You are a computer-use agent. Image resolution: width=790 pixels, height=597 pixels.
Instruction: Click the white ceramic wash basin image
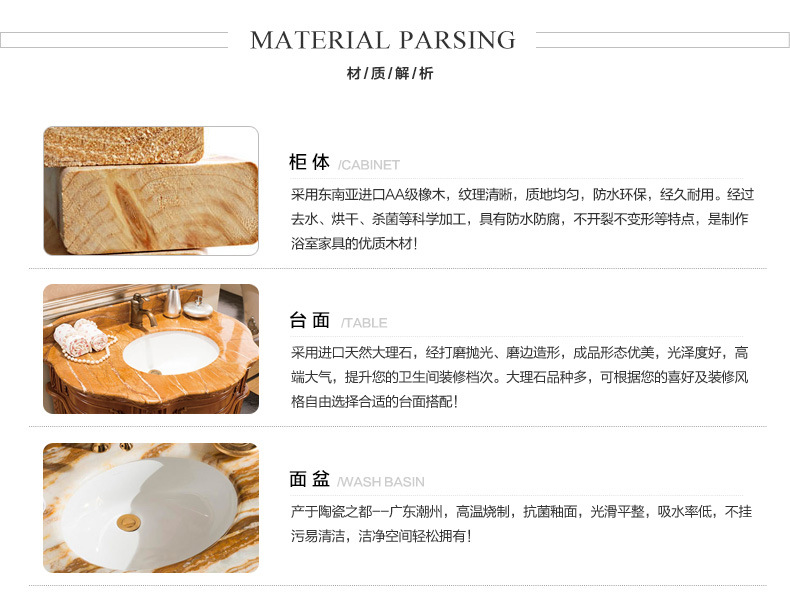click(x=151, y=508)
